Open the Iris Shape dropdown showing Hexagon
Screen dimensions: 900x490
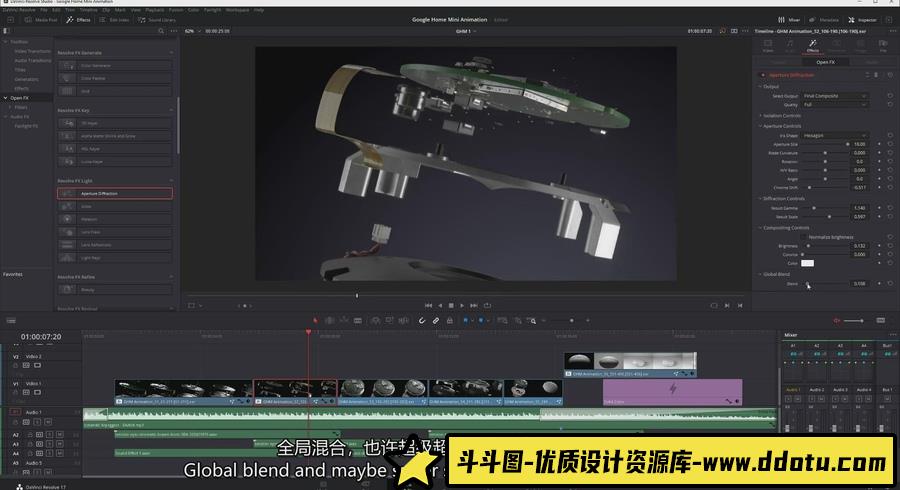835,135
